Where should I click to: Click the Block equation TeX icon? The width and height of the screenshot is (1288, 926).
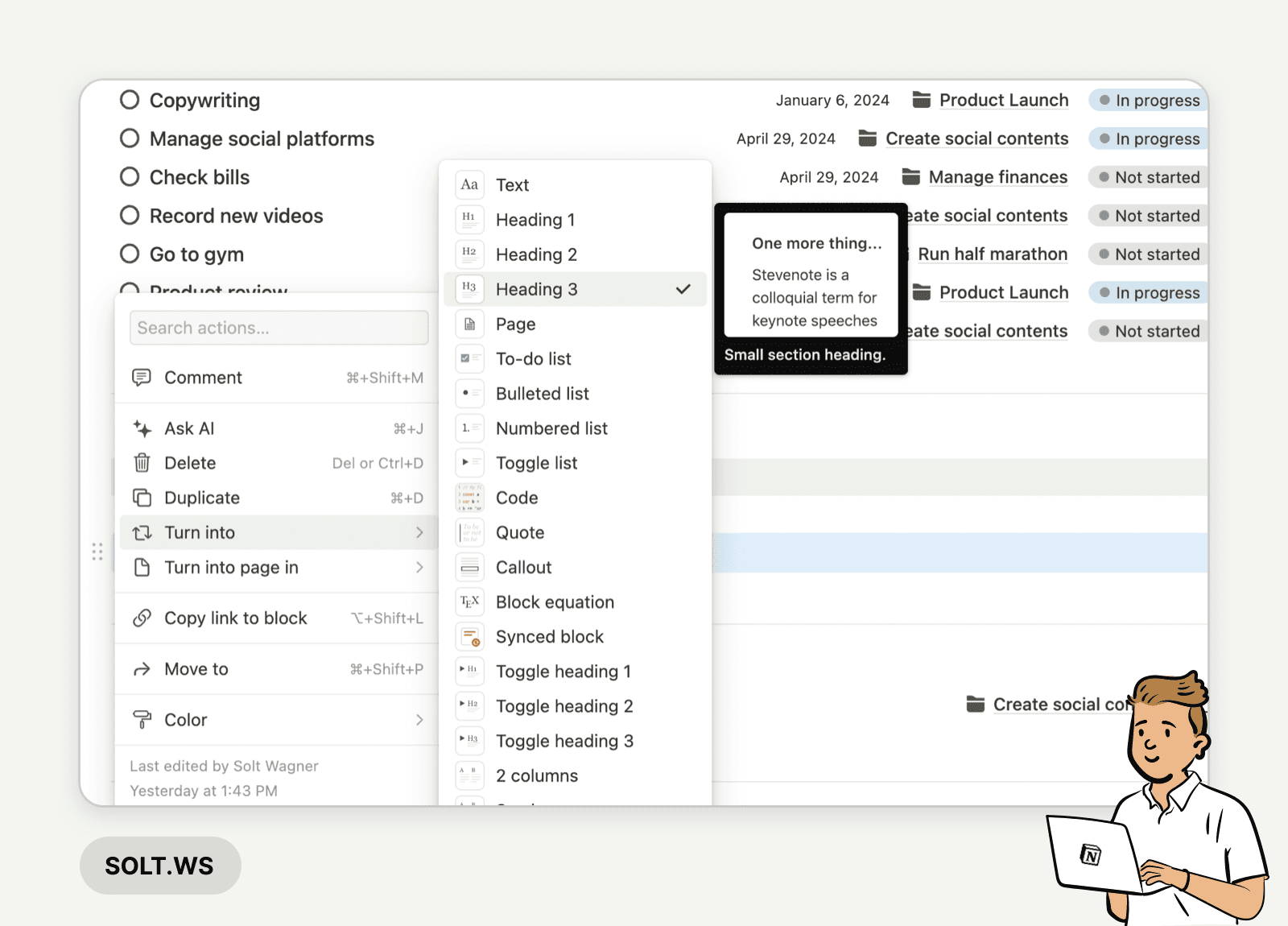[x=469, y=601]
